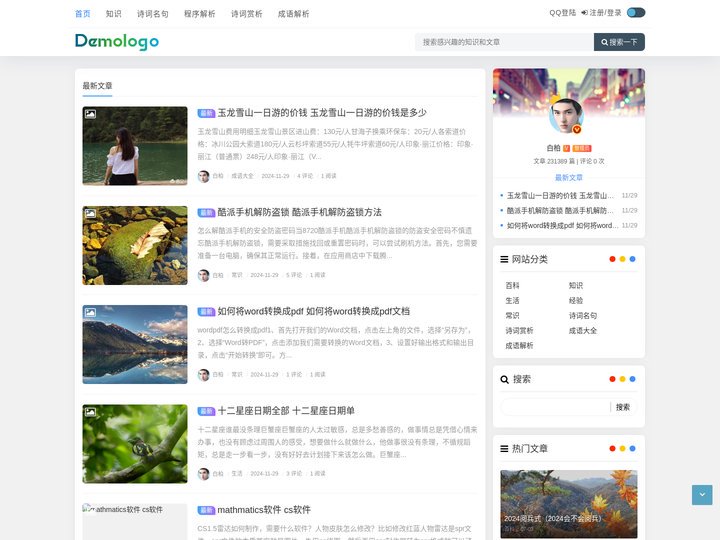The image size is (720, 540).
Task: Toggle the dark mode switch
Action: coord(636,13)
